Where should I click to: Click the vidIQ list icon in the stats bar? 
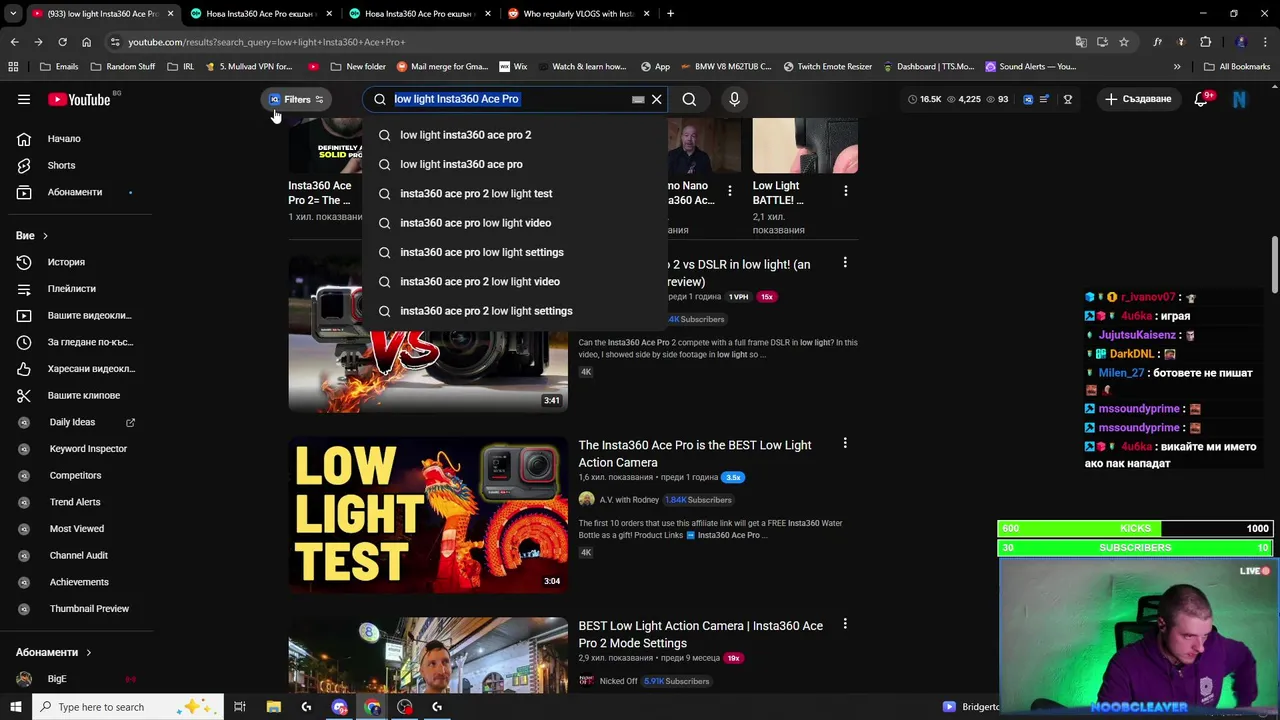pos(1044,99)
